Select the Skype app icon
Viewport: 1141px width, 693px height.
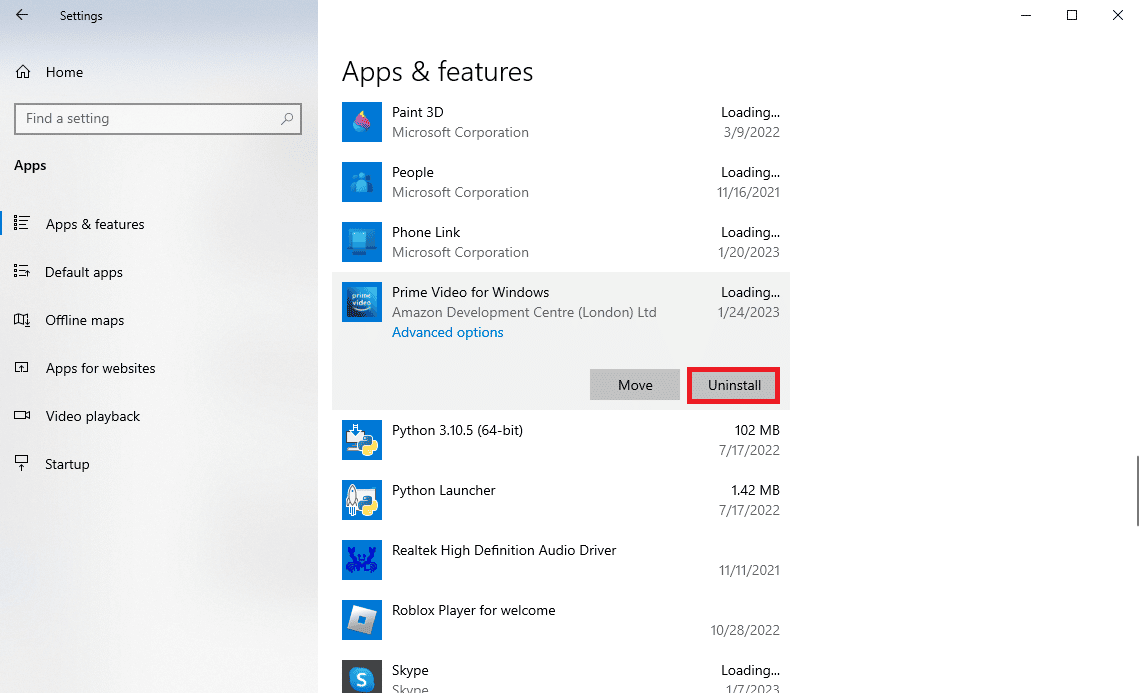pyautogui.click(x=362, y=677)
